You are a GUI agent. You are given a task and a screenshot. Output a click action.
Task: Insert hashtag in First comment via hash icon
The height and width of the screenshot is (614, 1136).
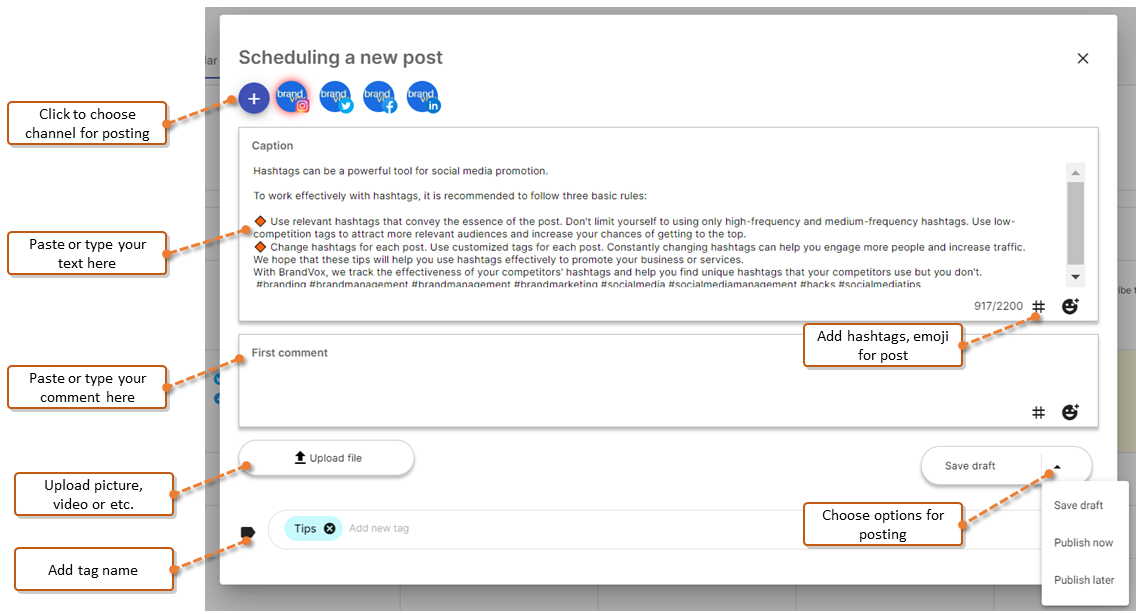(1038, 412)
